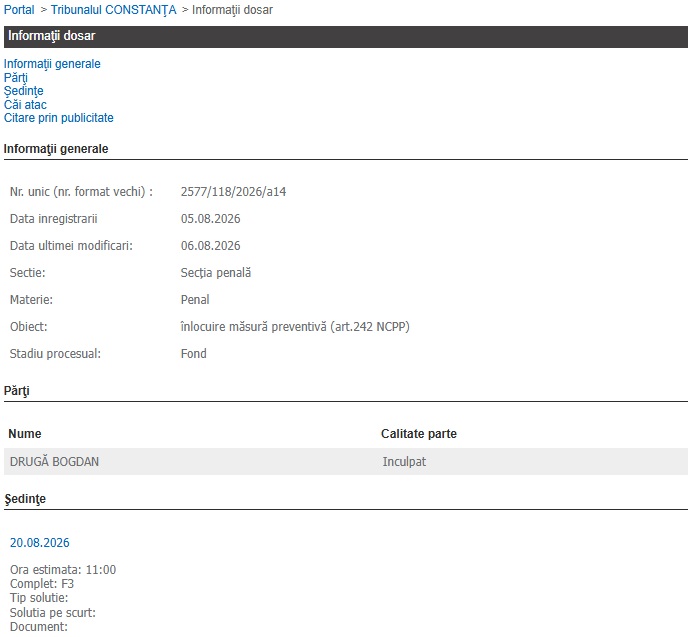
Task: Click the Document label
Action: tap(39, 627)
